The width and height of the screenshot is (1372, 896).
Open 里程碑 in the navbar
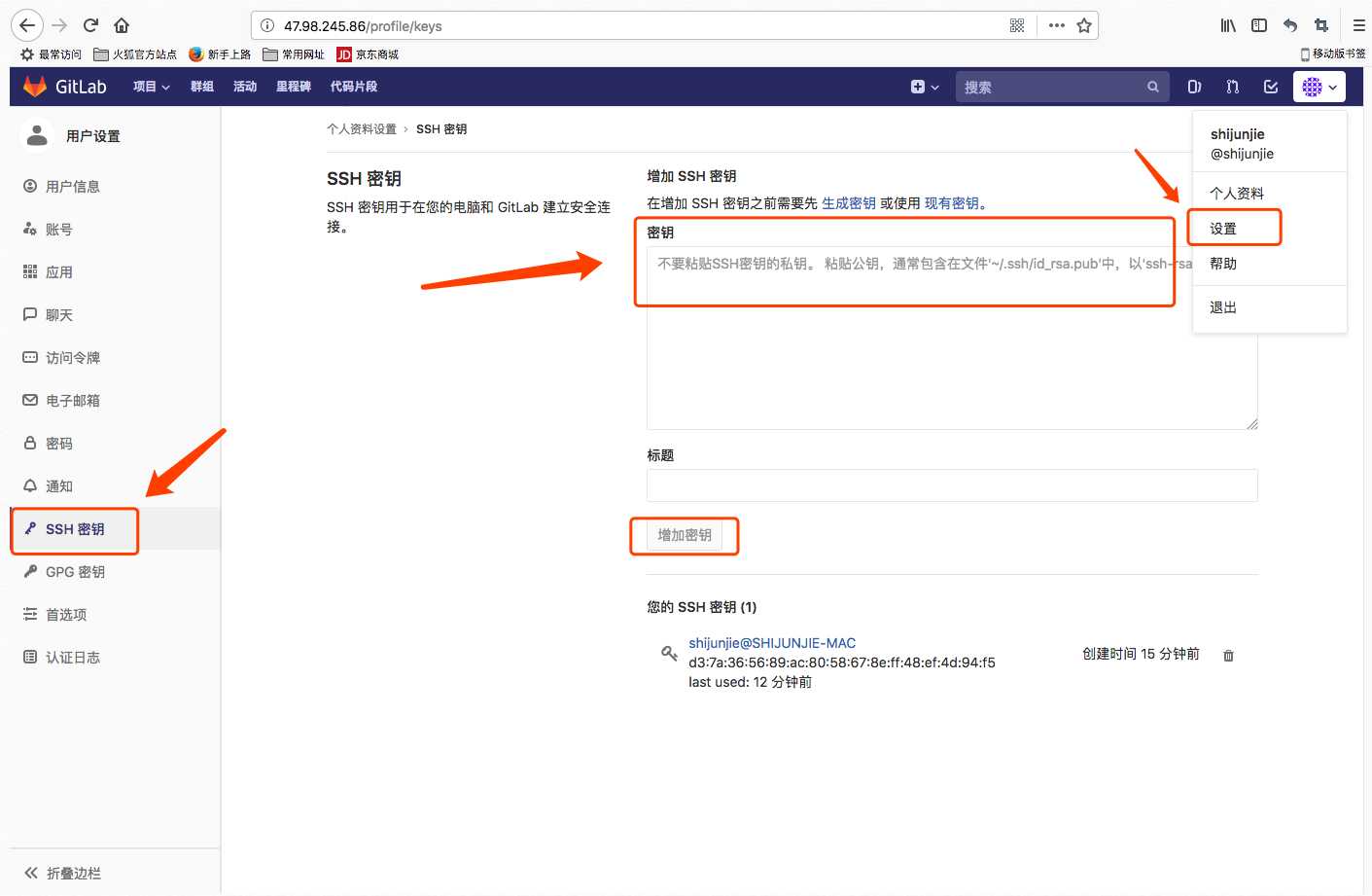point(294,87)
